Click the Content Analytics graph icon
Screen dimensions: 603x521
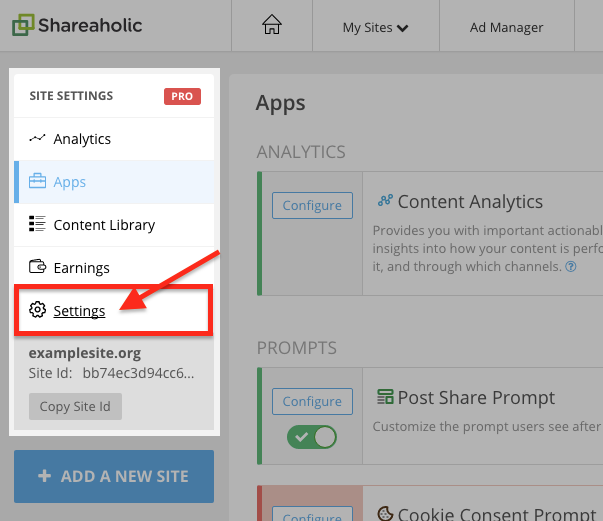(385, 200)
